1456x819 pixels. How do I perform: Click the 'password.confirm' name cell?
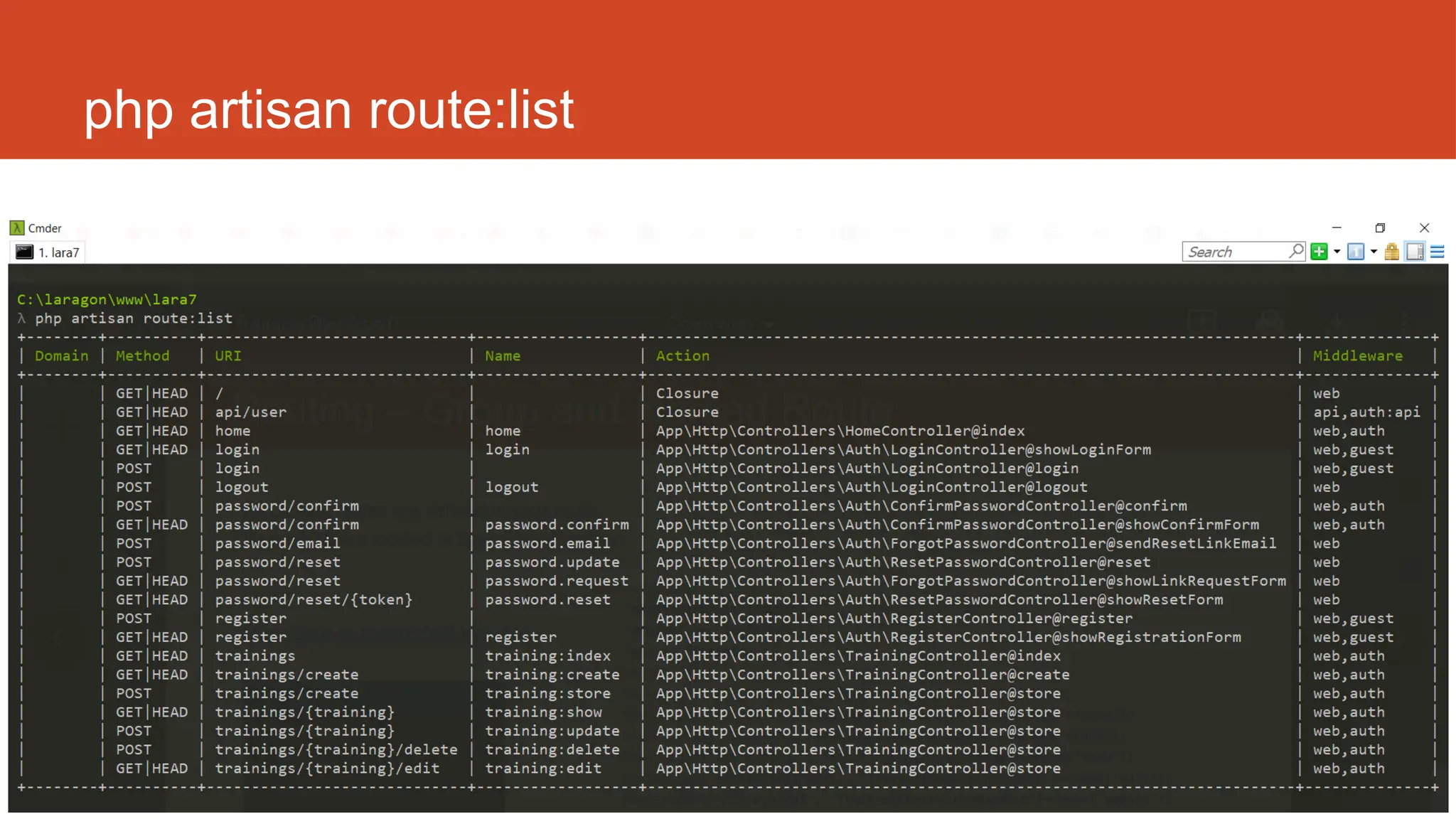(x=557, y=525)
